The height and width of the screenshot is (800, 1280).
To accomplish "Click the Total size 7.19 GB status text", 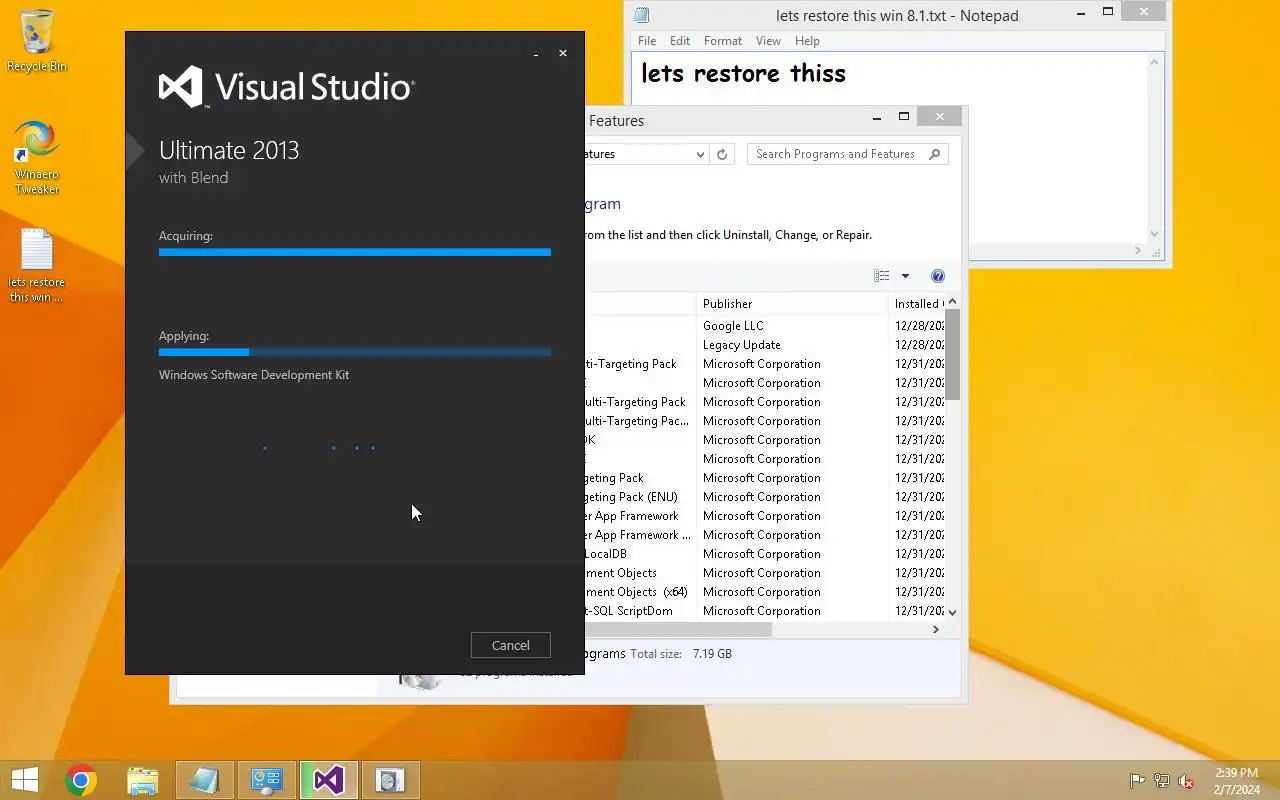I will point(681,654).
